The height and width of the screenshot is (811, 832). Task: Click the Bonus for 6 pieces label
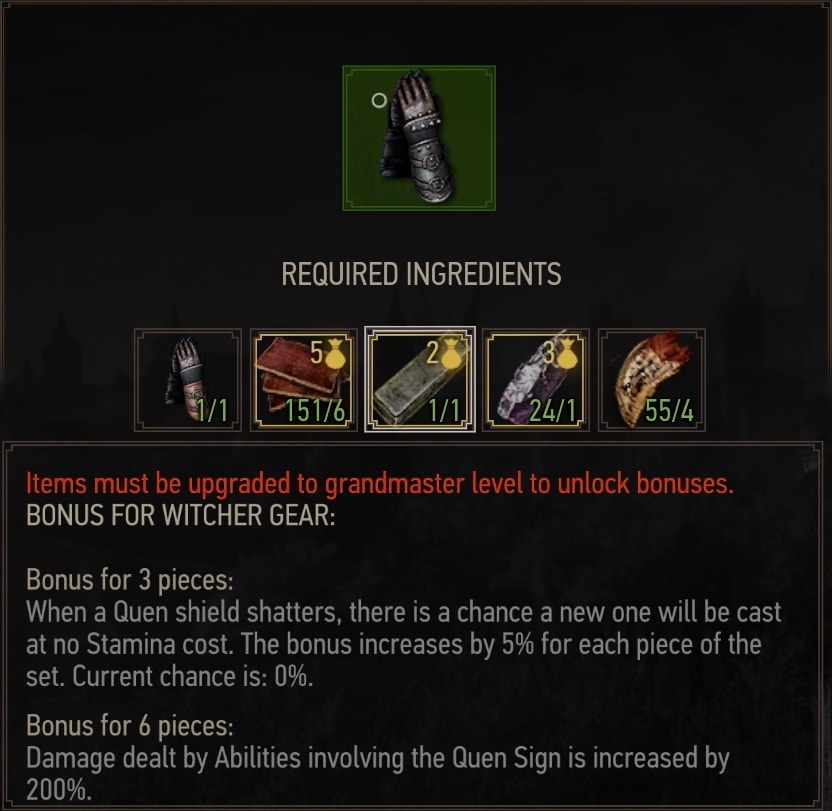click(130, 726)
